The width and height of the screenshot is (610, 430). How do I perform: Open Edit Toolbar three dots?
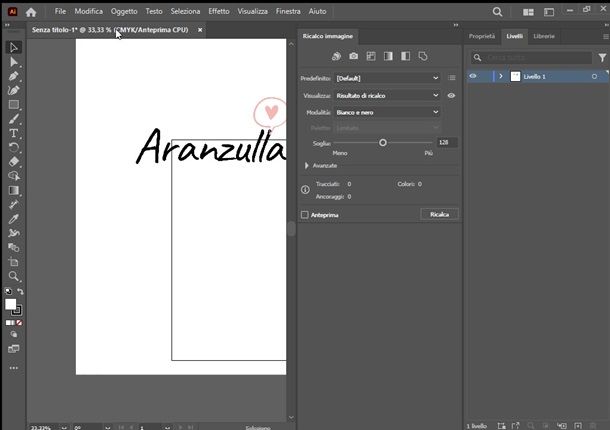(x=14, y=368)
